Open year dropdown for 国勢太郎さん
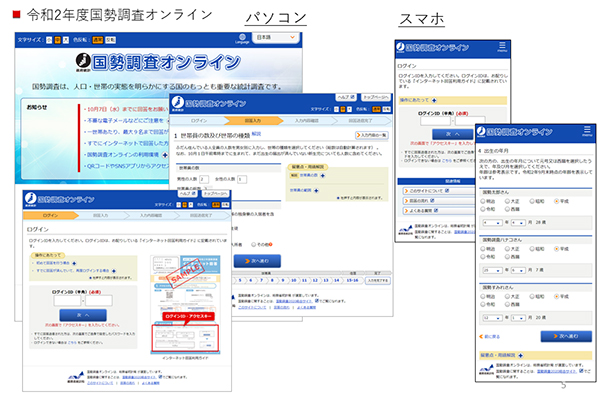The height and width of the screenshot is (393, 600). tap(492, 222)
